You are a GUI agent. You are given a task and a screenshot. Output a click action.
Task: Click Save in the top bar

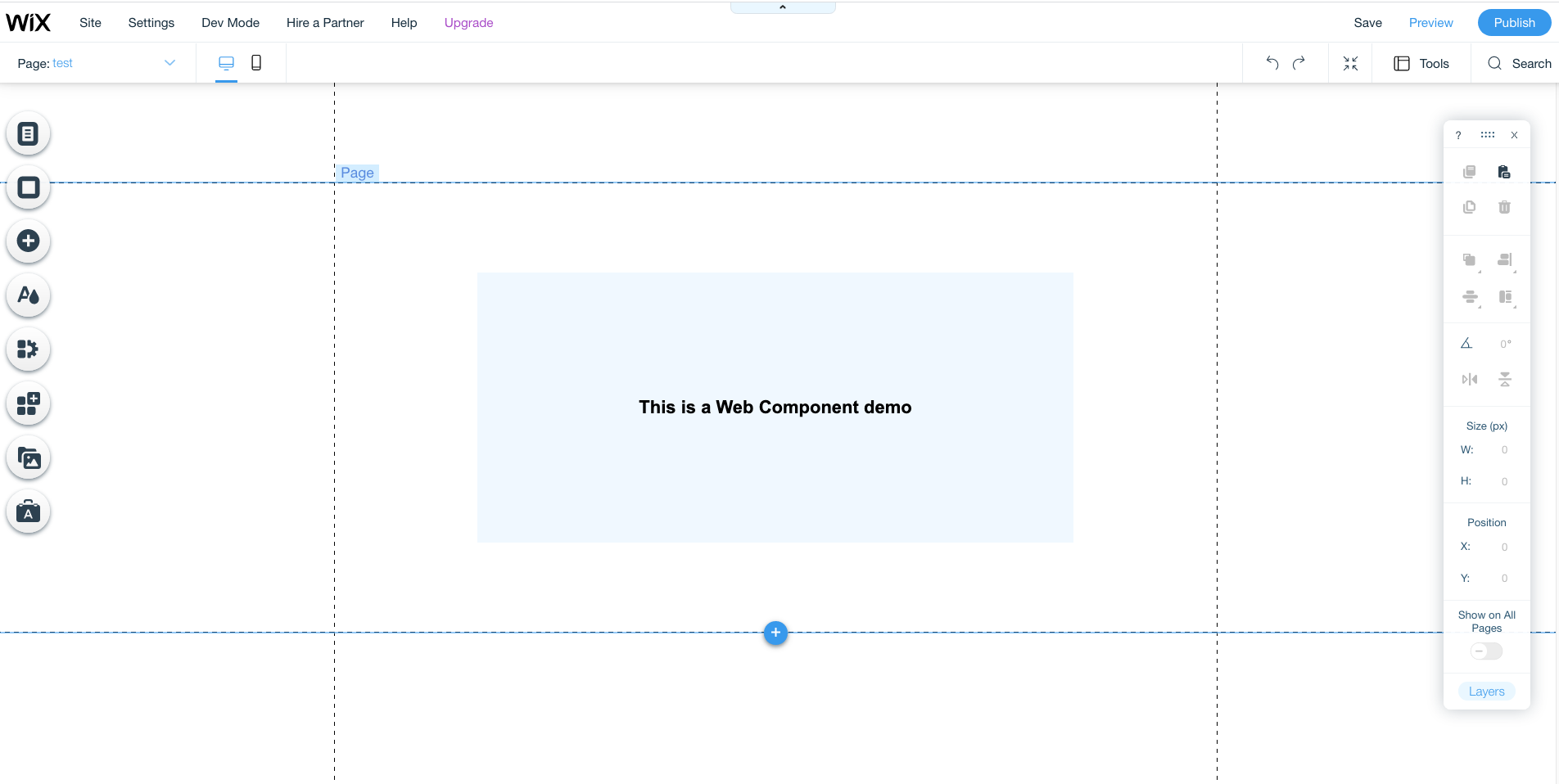1368,23
